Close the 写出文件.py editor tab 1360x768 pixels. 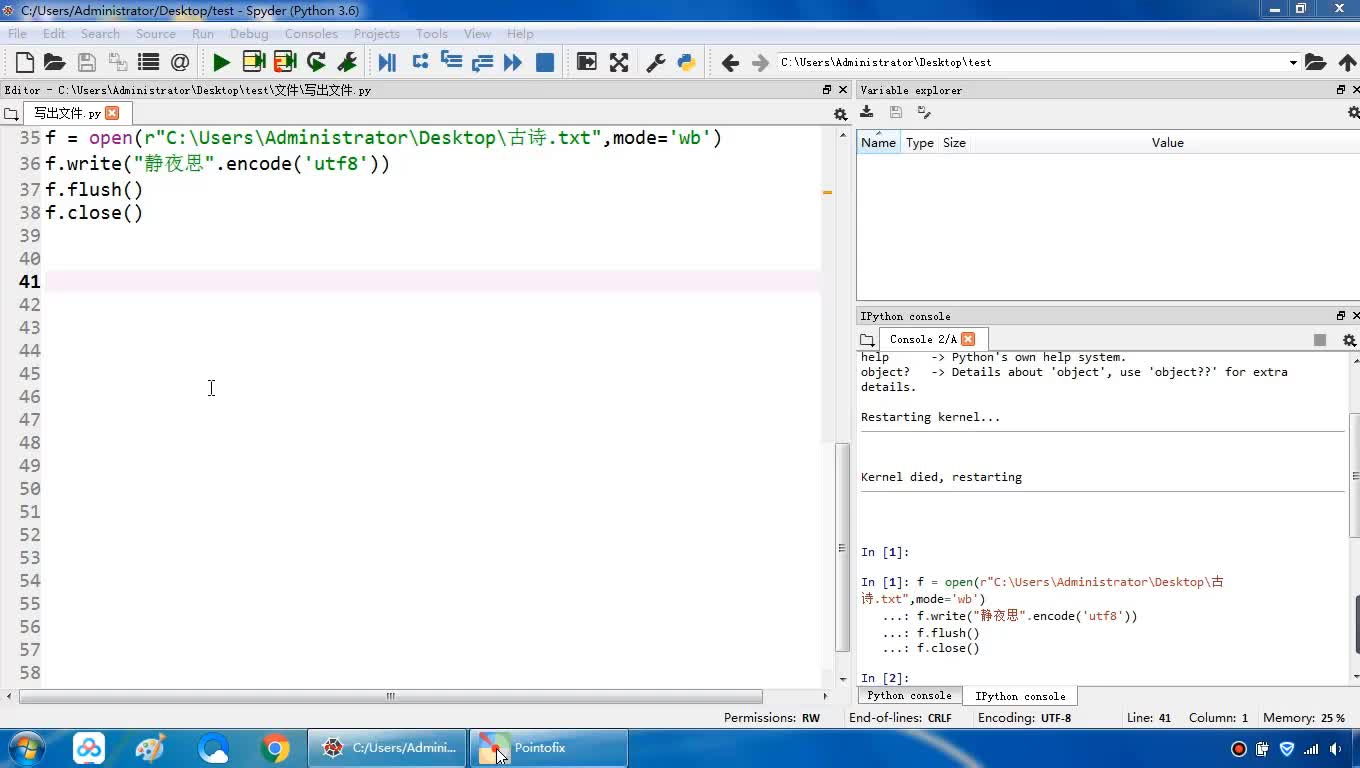click(x=112, y=113)
